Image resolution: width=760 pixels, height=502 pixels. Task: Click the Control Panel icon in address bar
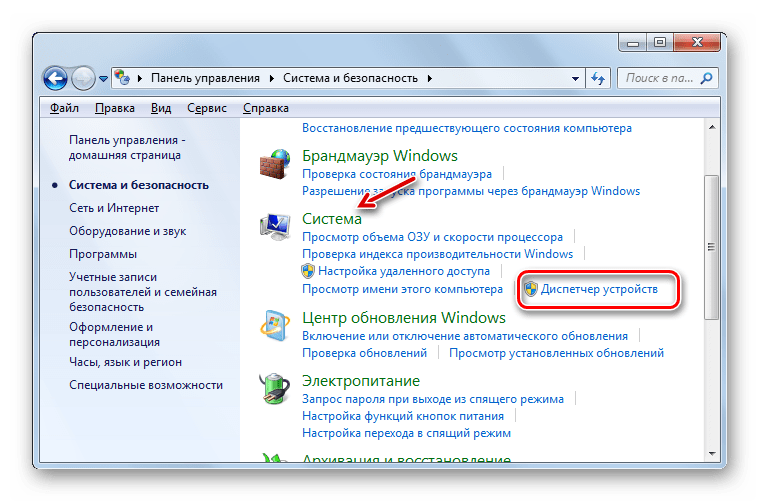pos(122,78)
